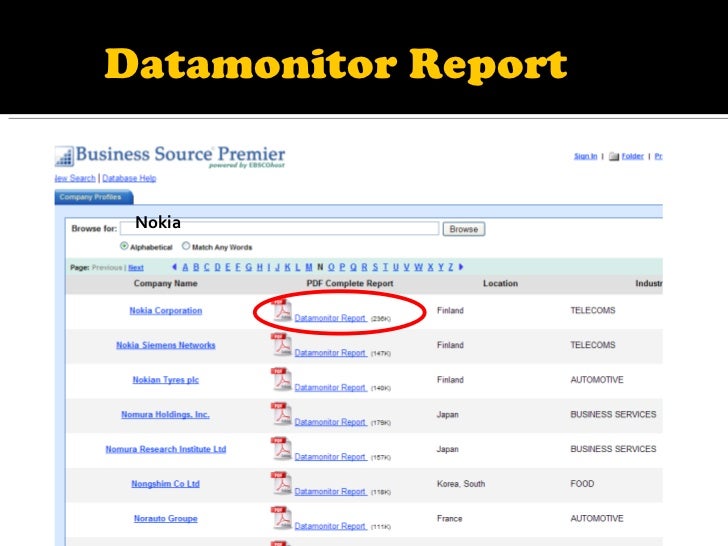Screen dimensions: 728x546
Task: Go to next letters with right arrow
Action: point(461,267)
